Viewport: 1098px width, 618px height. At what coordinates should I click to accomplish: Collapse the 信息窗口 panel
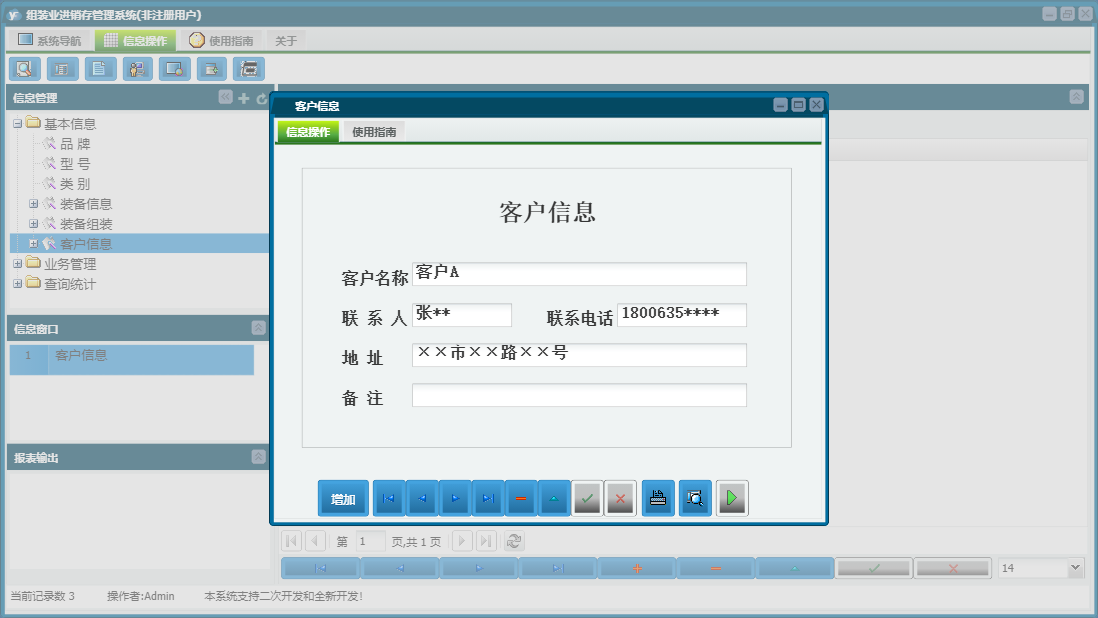coord(258,328)
